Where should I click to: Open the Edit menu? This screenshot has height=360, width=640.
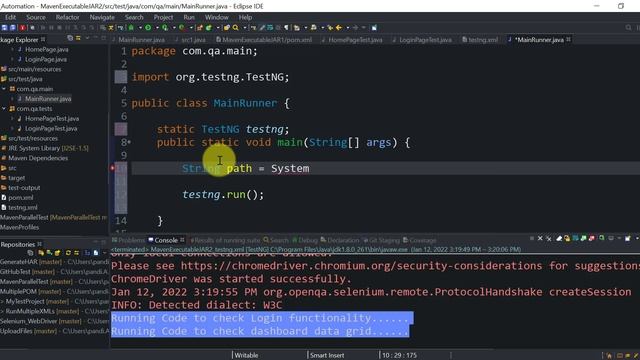pyautogui.click(x=11, y=17)
